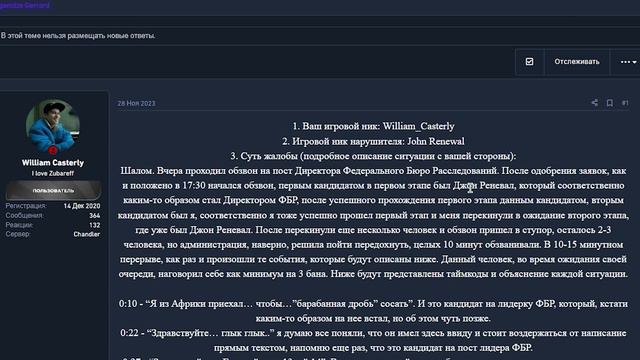Click reactions count 132
This screenshot has height=360, width=640.
95,225
